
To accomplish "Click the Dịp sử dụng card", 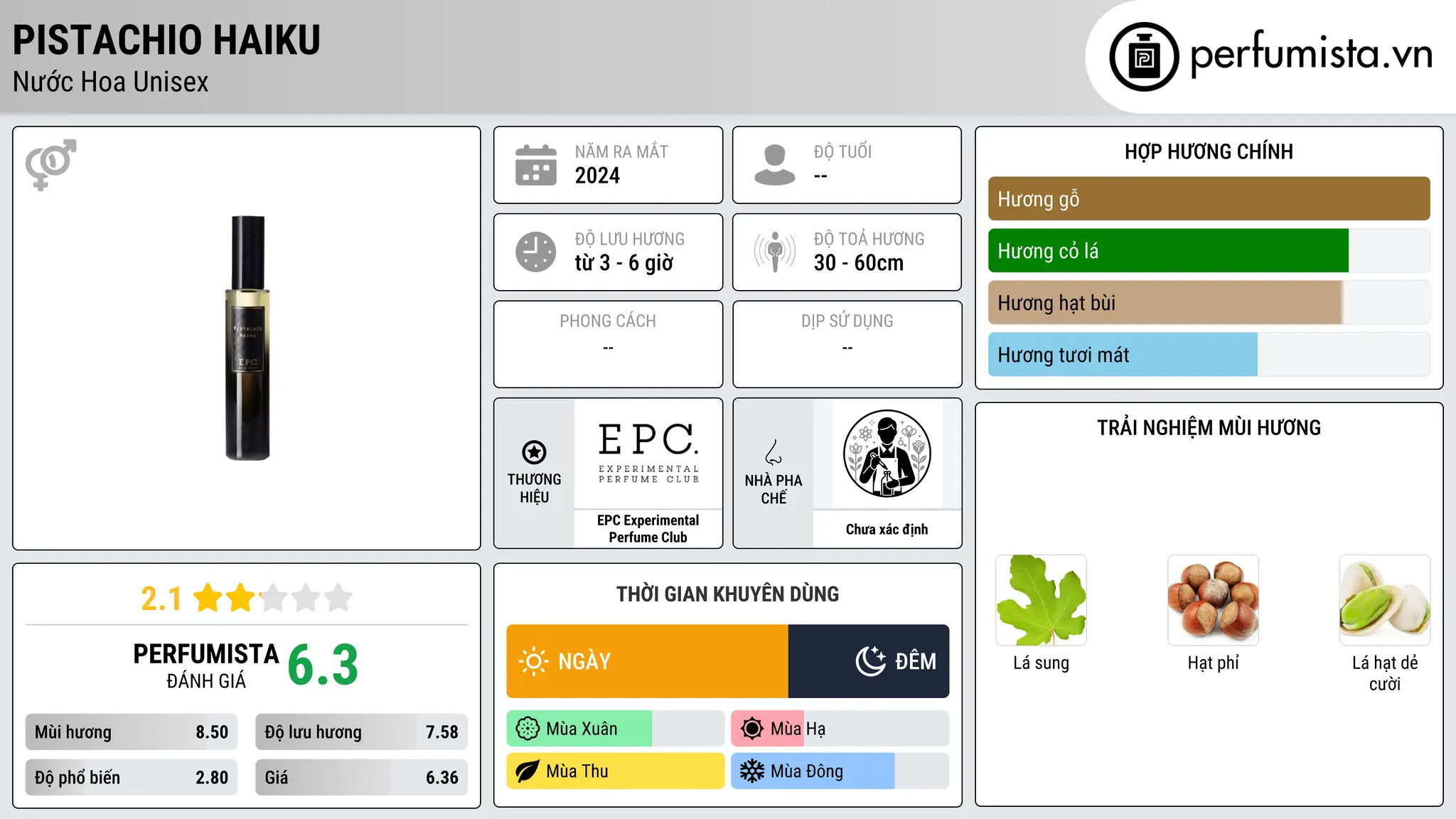I will (x=847, y=344).
